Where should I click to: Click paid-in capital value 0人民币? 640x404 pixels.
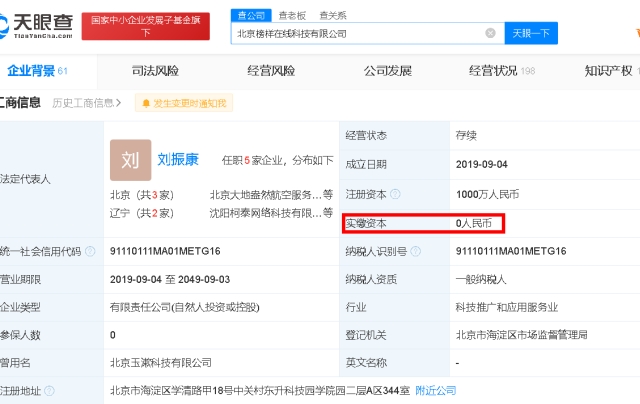pyautogui.click(x=474, y=223)
